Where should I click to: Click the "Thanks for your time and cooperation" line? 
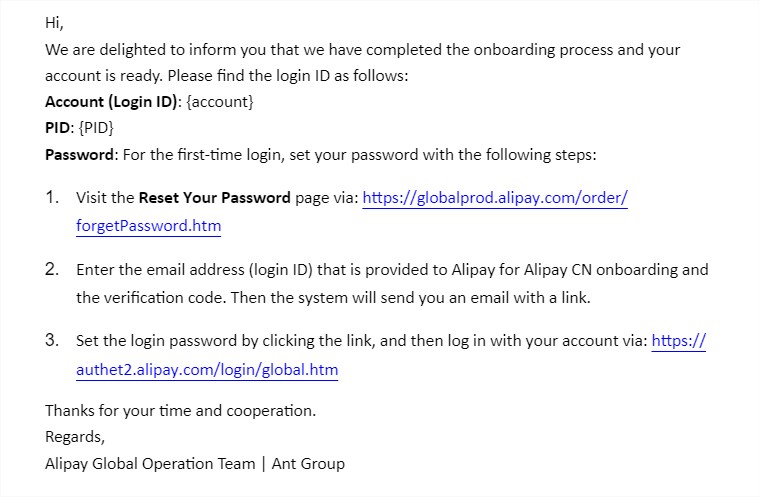coord(180,411)
